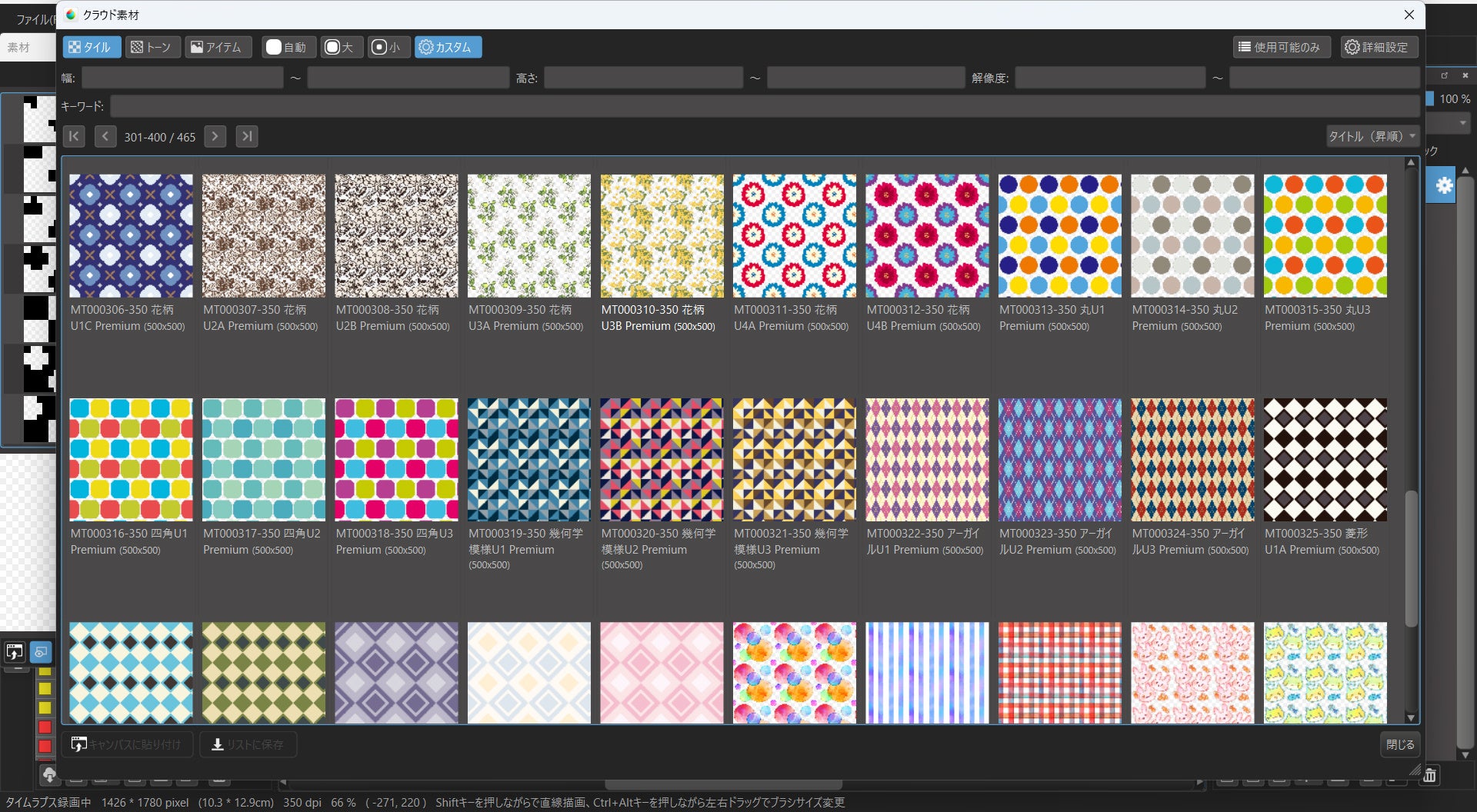This screenshot has height=812, width=1477.
Task: Click the trash can icon at bottom right
Action: coord(1429,775)
